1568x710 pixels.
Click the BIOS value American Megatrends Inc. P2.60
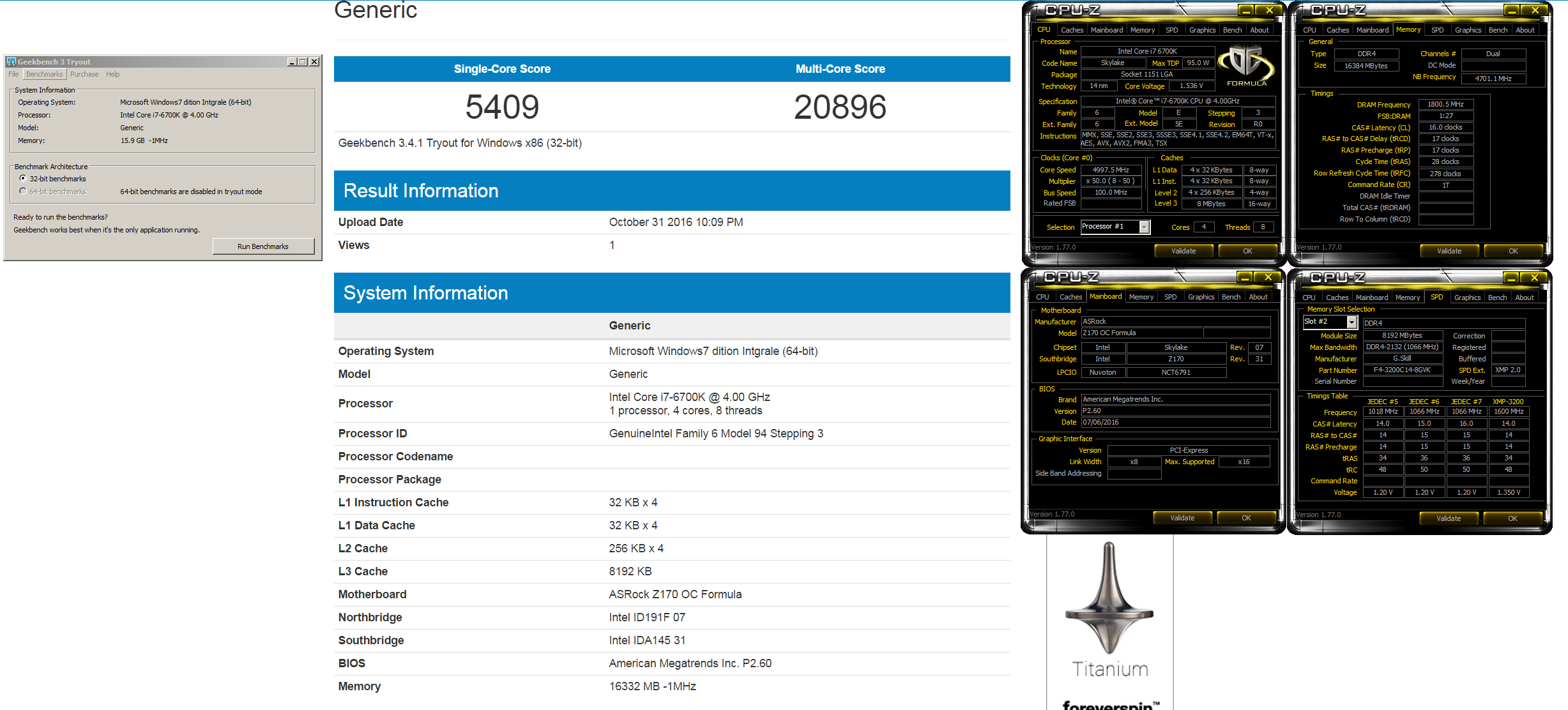[x=690, y=663]
